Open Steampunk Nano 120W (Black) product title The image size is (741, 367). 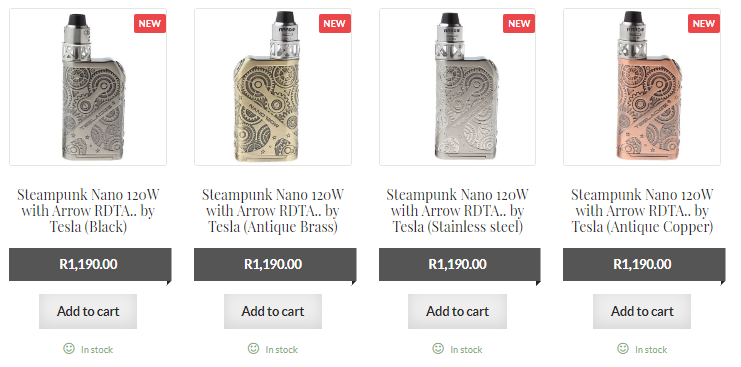[88, 211]
